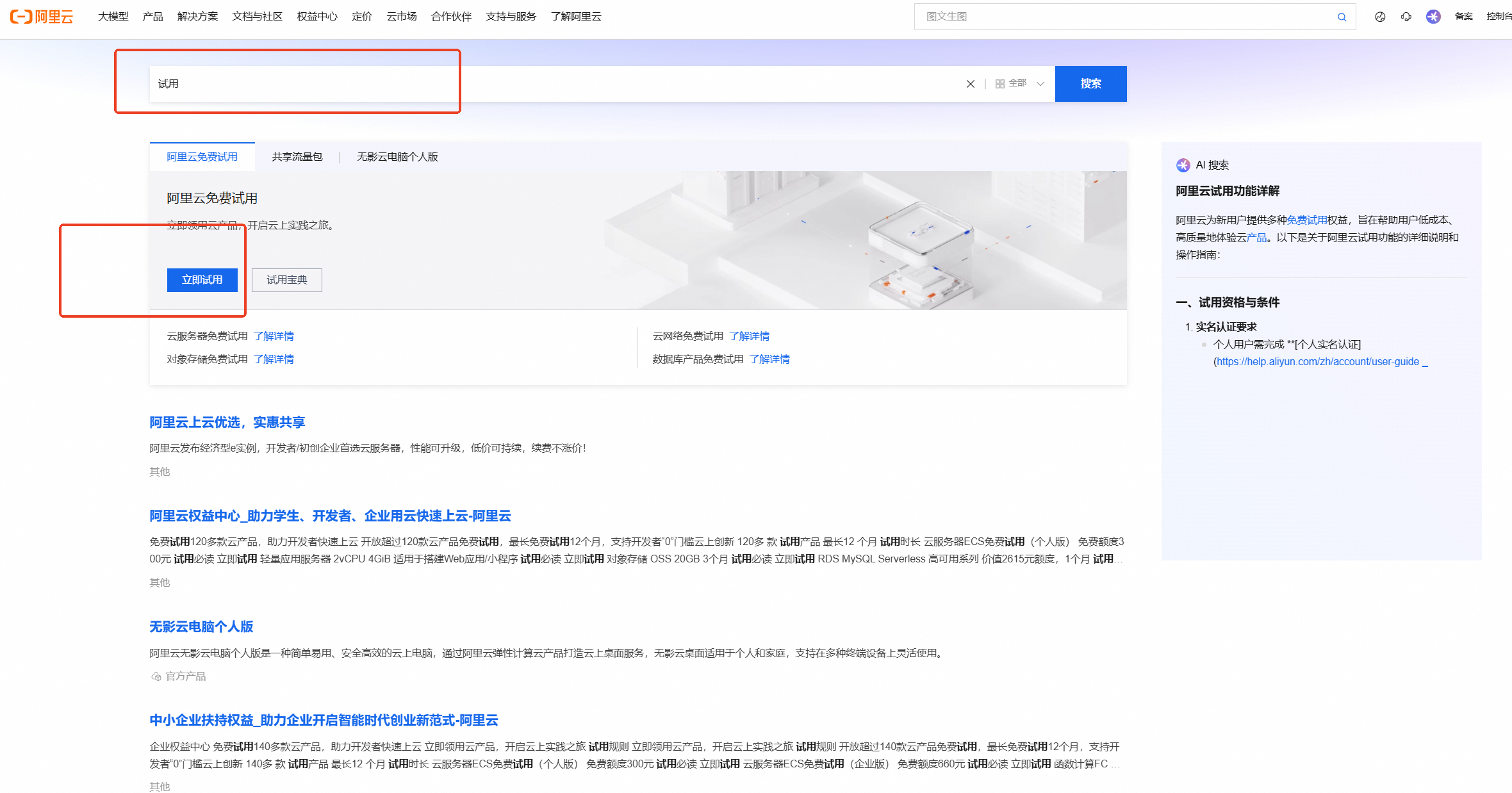The width and height of the screenshot is (1512, 793).
Task: Open the 定价 menu item
Action: 362,17
